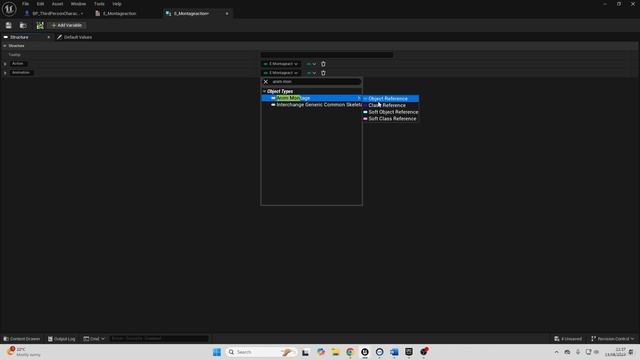
Task: Collapse the Structure section header
Action: 5,46
